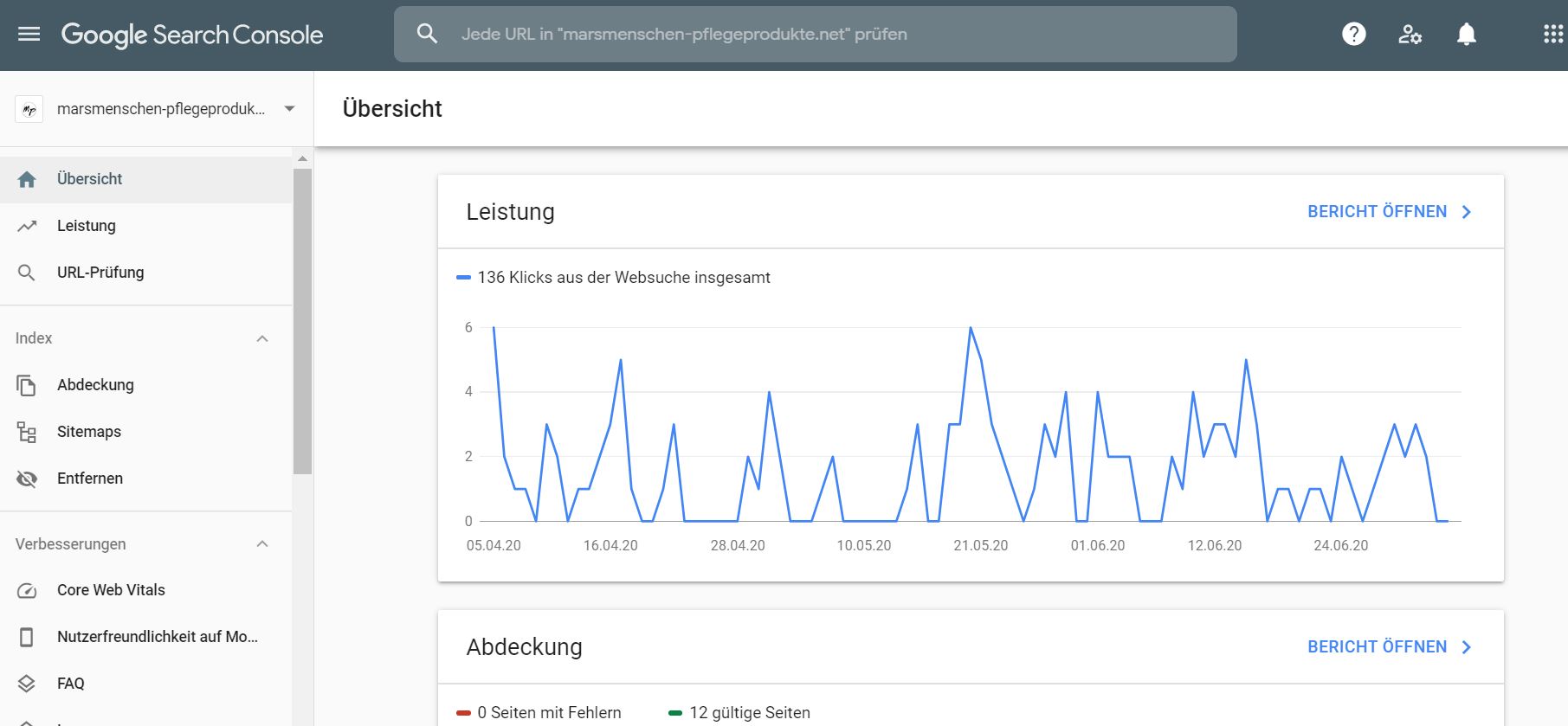Open user settings icon in header
Viewport: 1568px width, 726px height.
pos(1410,34)
